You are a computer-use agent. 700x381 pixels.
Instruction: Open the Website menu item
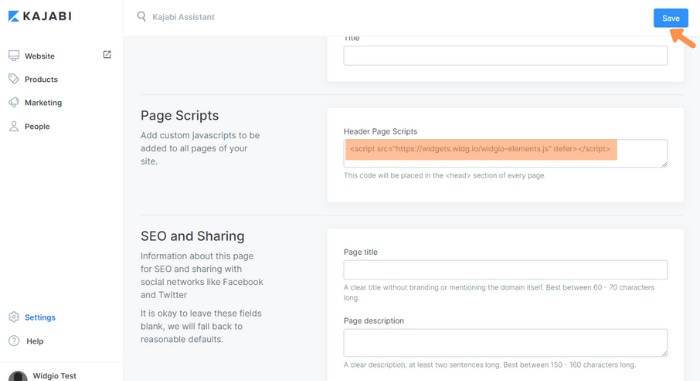(39, 56)
